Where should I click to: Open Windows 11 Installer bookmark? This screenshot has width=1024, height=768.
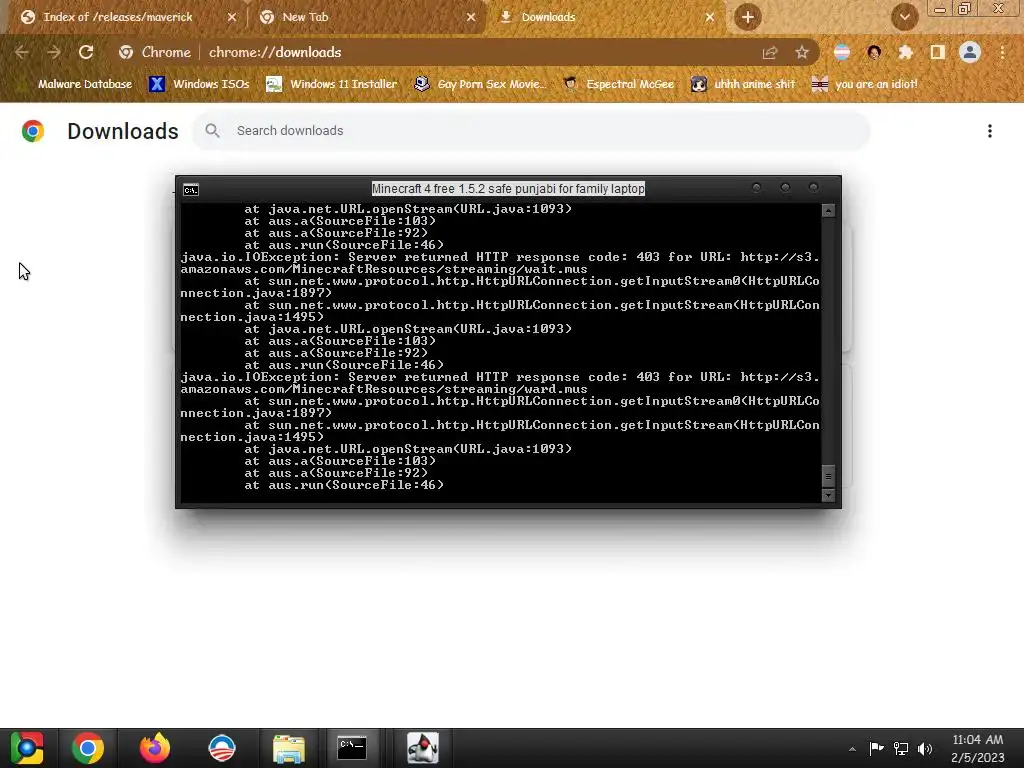click(x=332, y=84)
